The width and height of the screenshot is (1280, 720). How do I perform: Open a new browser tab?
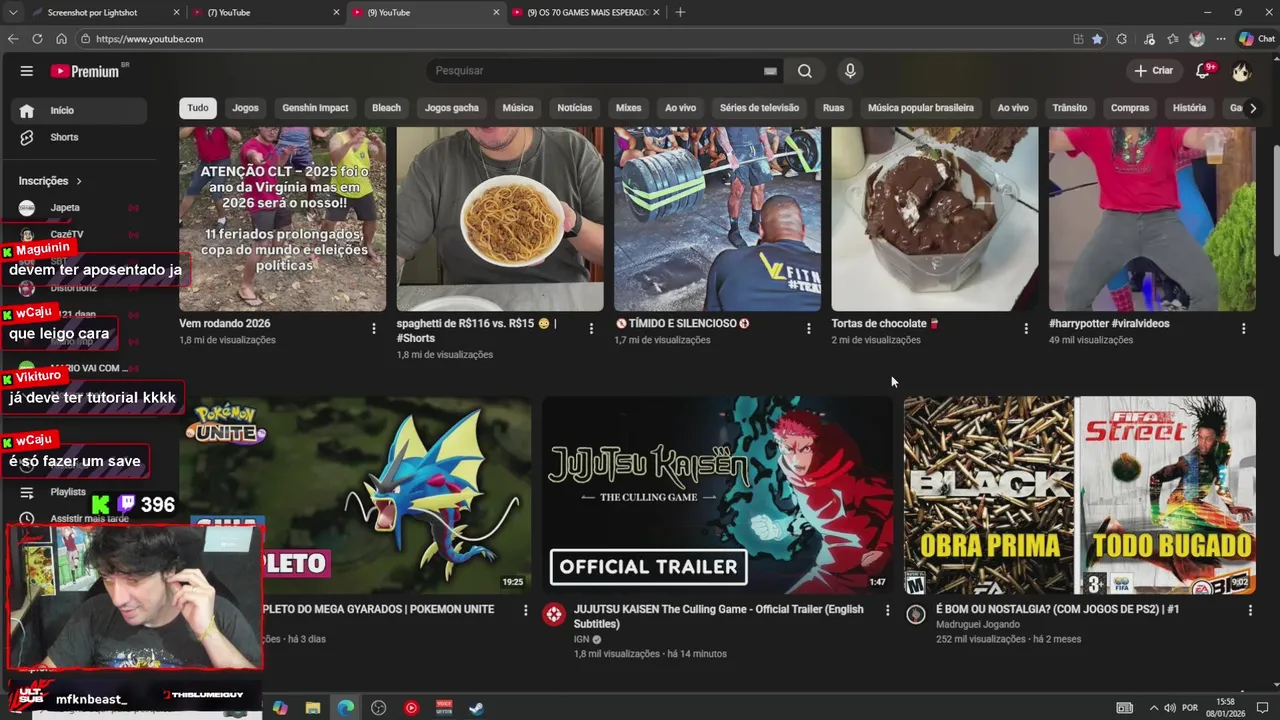(x=680, y=12)
